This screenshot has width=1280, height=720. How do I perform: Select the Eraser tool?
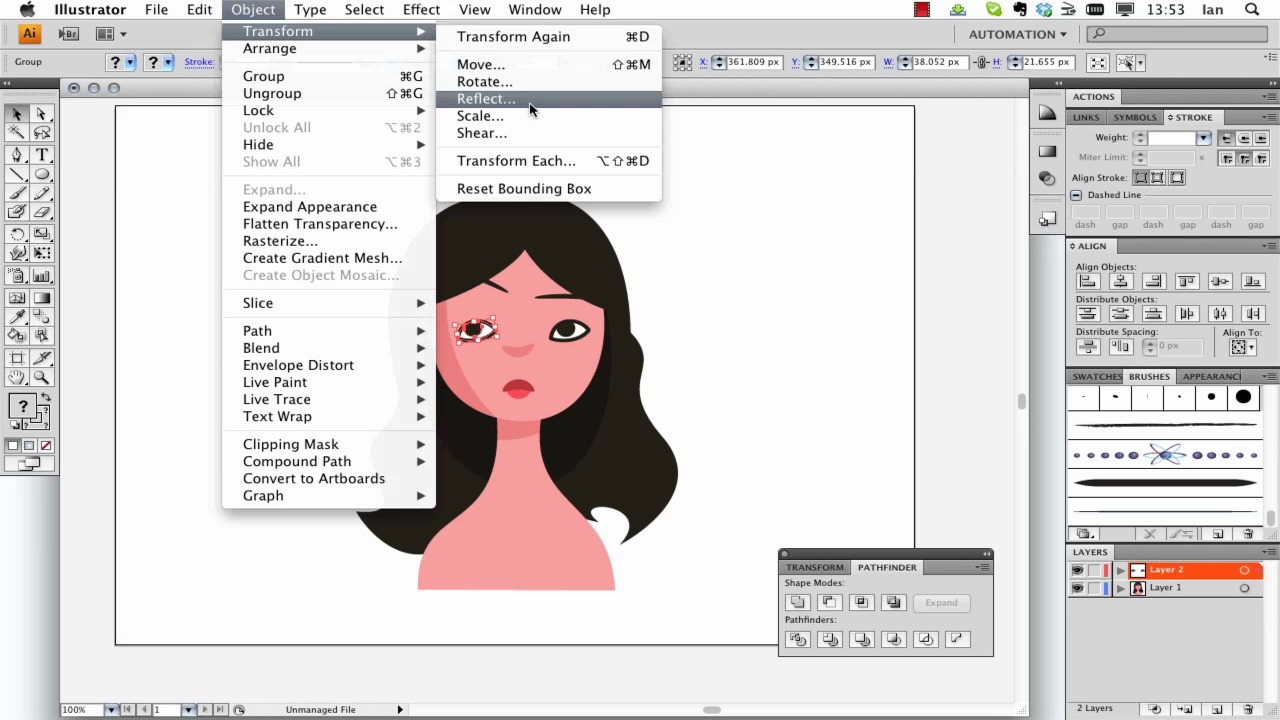[42, 212]
